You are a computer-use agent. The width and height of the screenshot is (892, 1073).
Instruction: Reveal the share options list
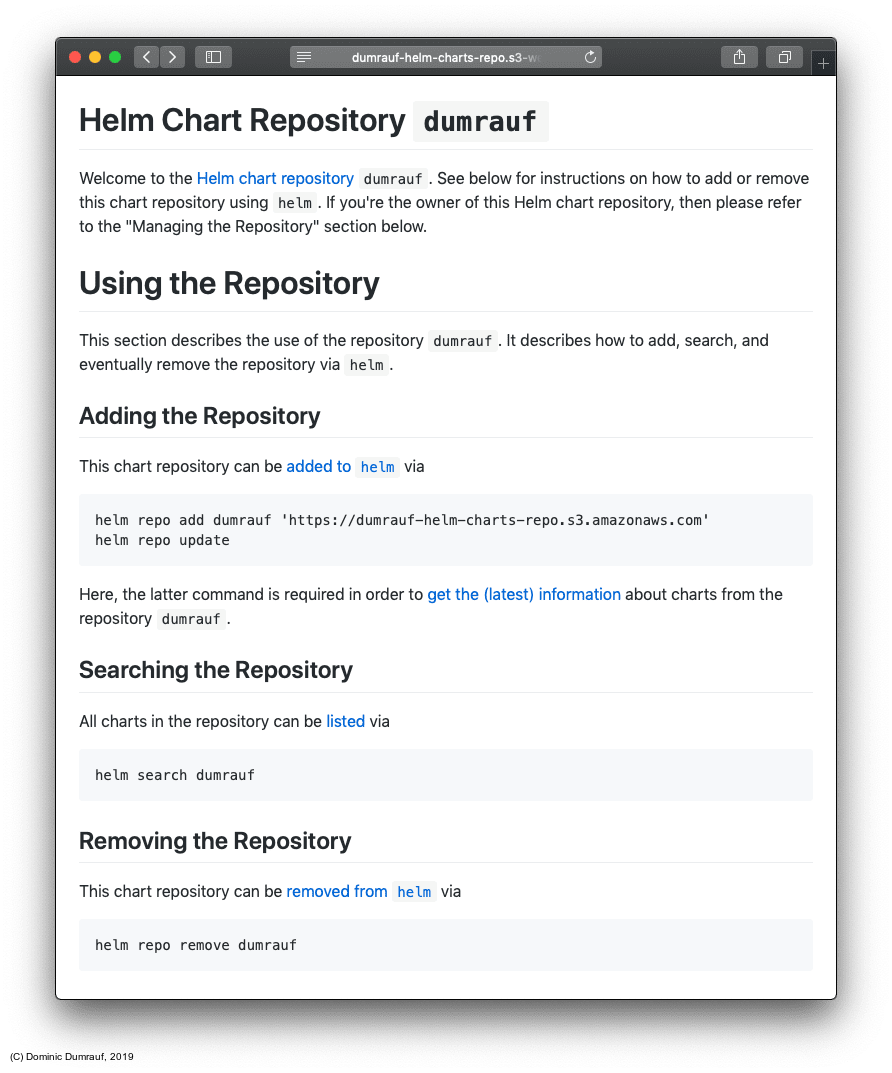pos(739,57)
